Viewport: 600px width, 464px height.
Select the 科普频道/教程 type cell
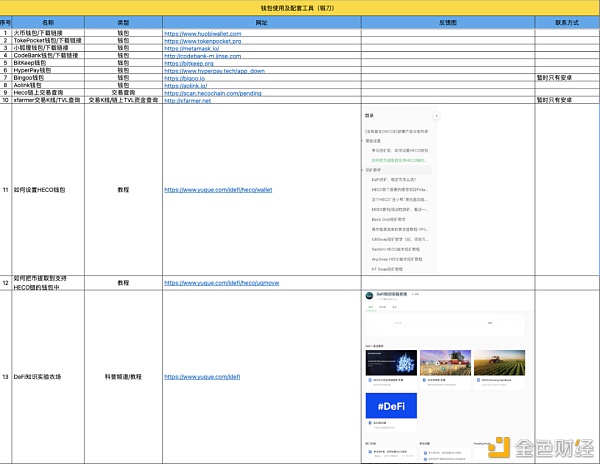pyautogui.click(x=123, y=377)
